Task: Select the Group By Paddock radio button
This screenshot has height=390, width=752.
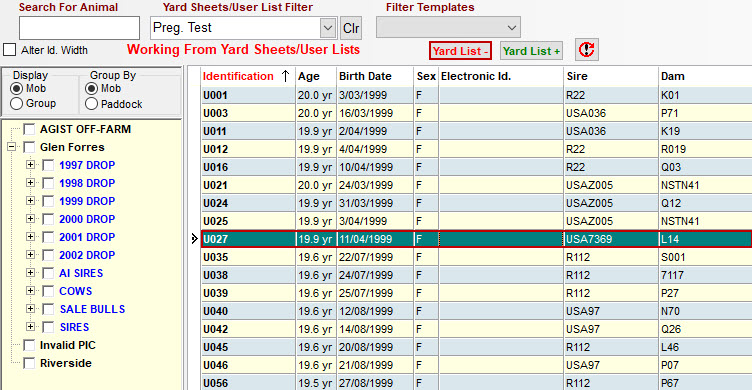Action: point(91,104)
